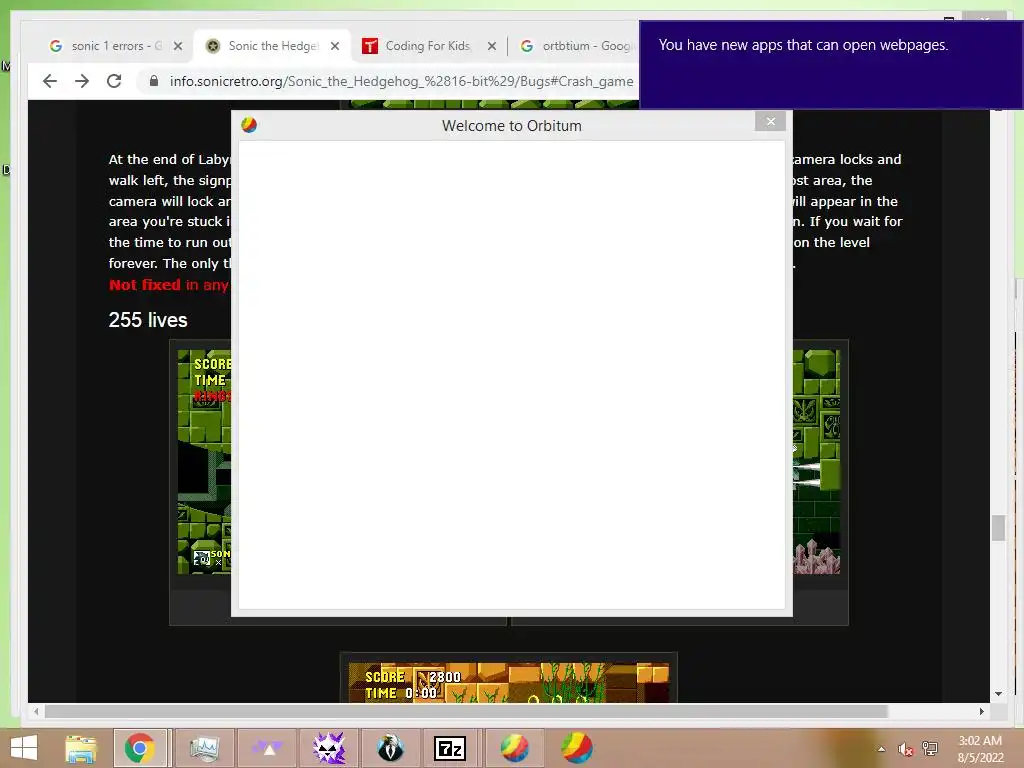Close the 'sonic 1 errors' tab

[x=178, y=46]
